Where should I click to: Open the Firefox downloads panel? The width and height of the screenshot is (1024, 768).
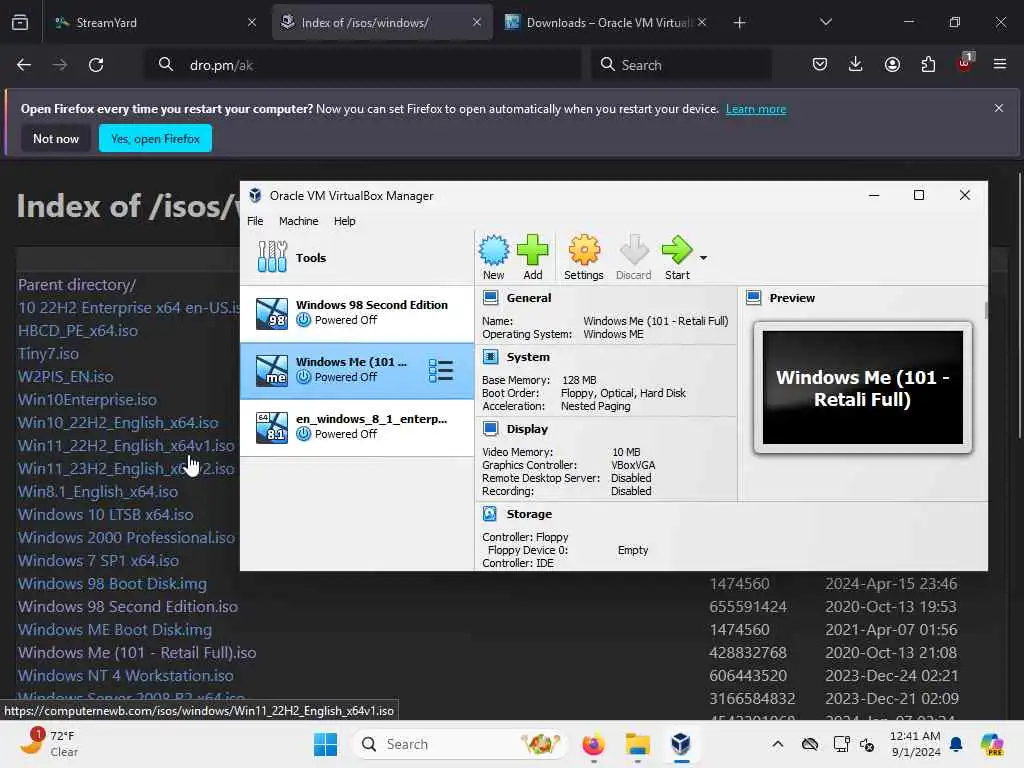click(856, 64)
